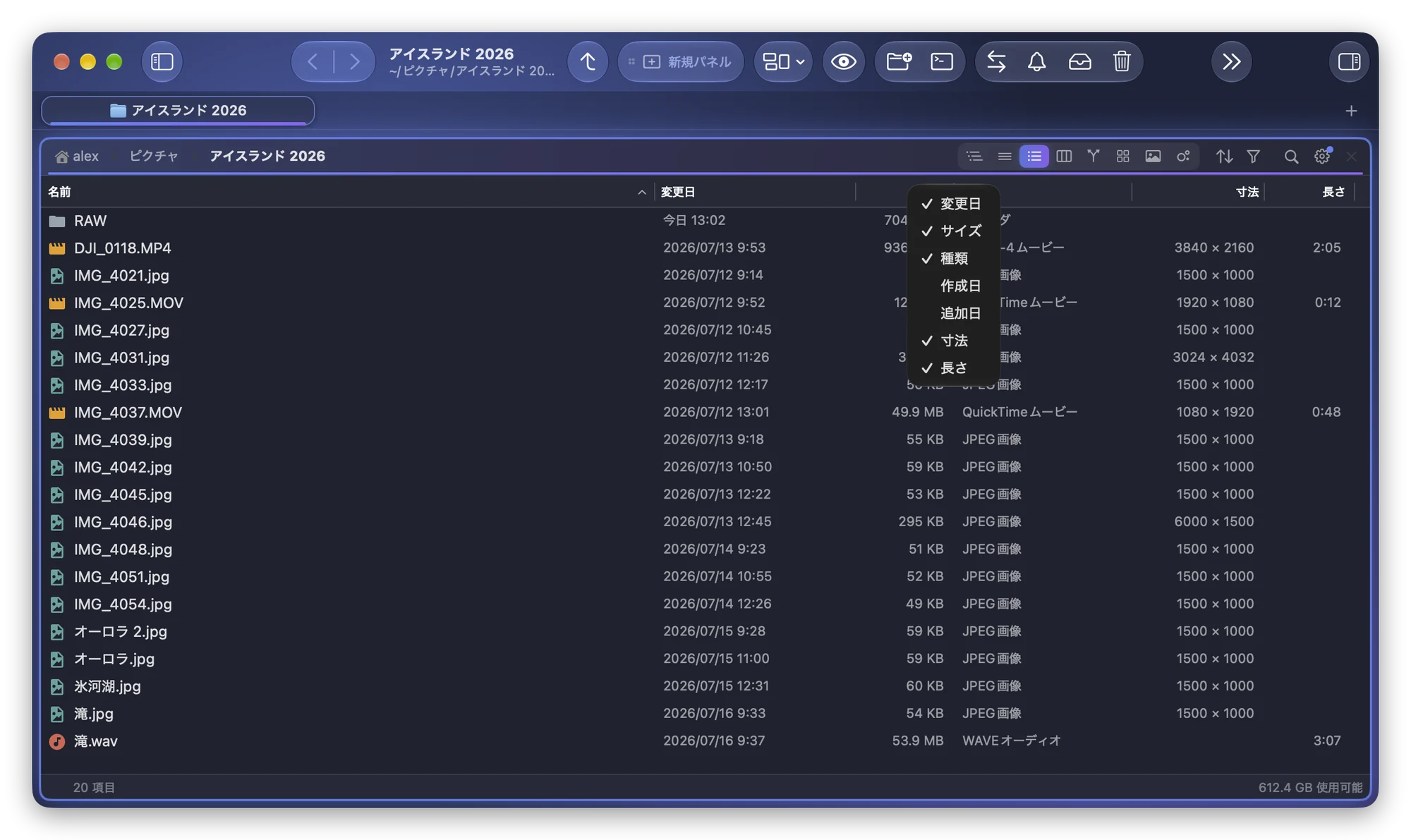Switch to column view icon
The height and width of the screenshot is (840, 1411).
(1064, 157)
